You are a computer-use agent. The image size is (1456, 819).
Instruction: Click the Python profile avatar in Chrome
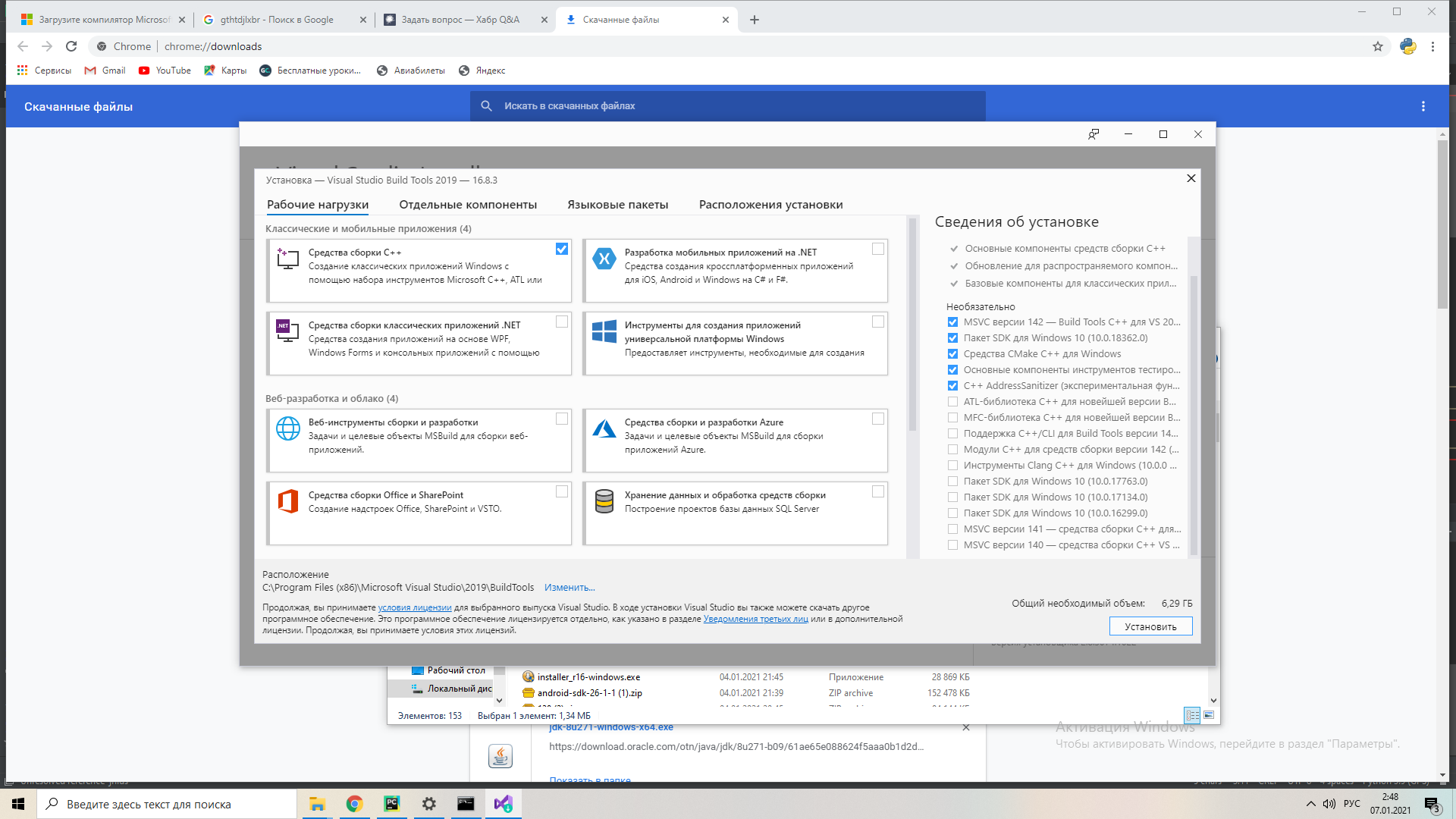pos(1407,46)
